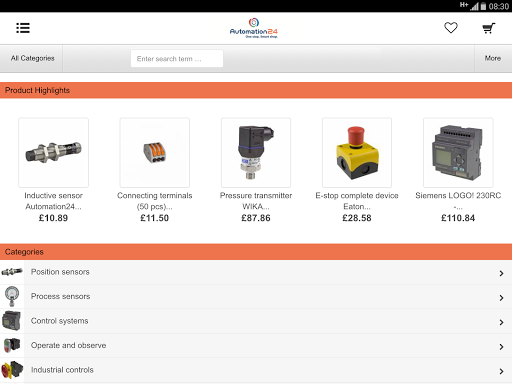Tap the Operate and observe icon
512x384 pixels.
(x=12, y=345)
